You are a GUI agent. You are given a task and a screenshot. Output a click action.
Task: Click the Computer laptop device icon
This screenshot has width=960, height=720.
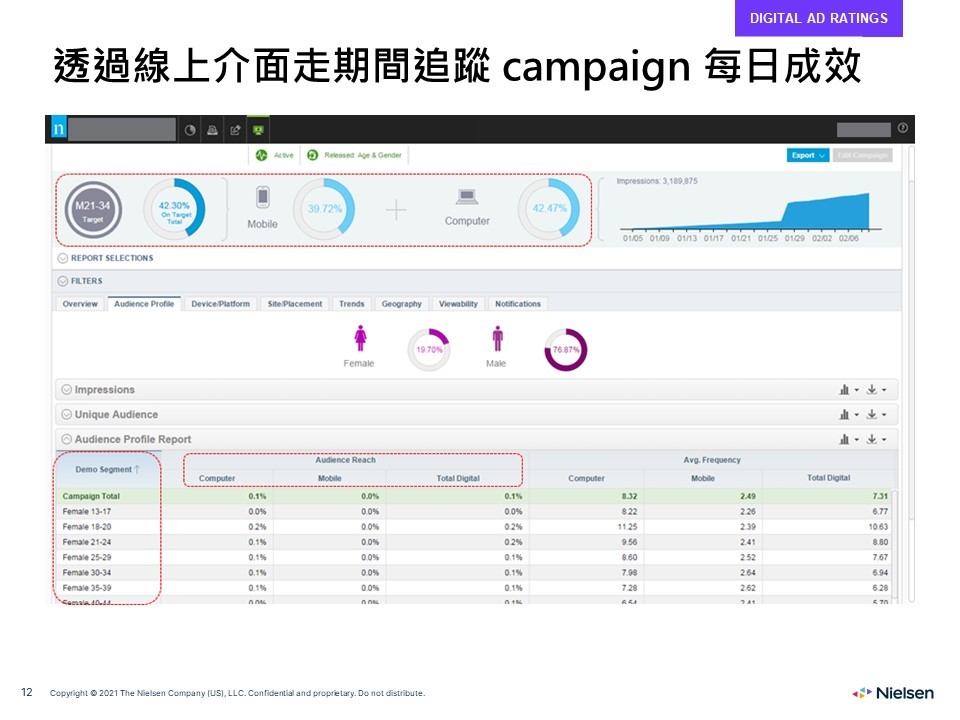(x=467, y=197)
